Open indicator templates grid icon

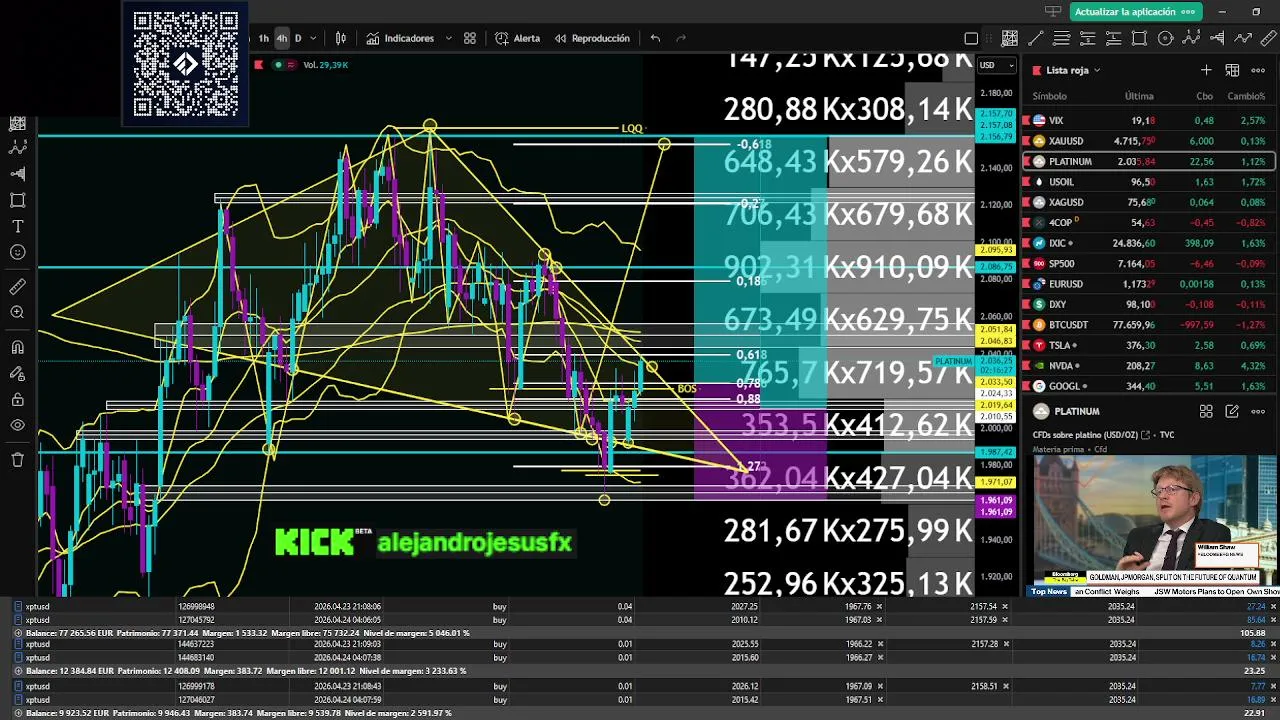(x=470, y=38)
